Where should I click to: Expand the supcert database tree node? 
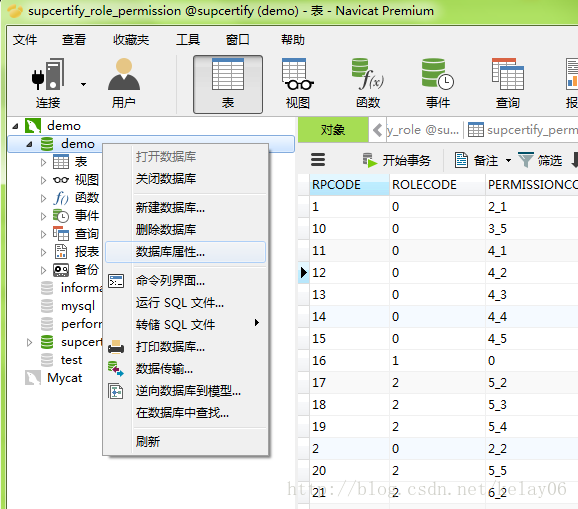click(29, 343)
